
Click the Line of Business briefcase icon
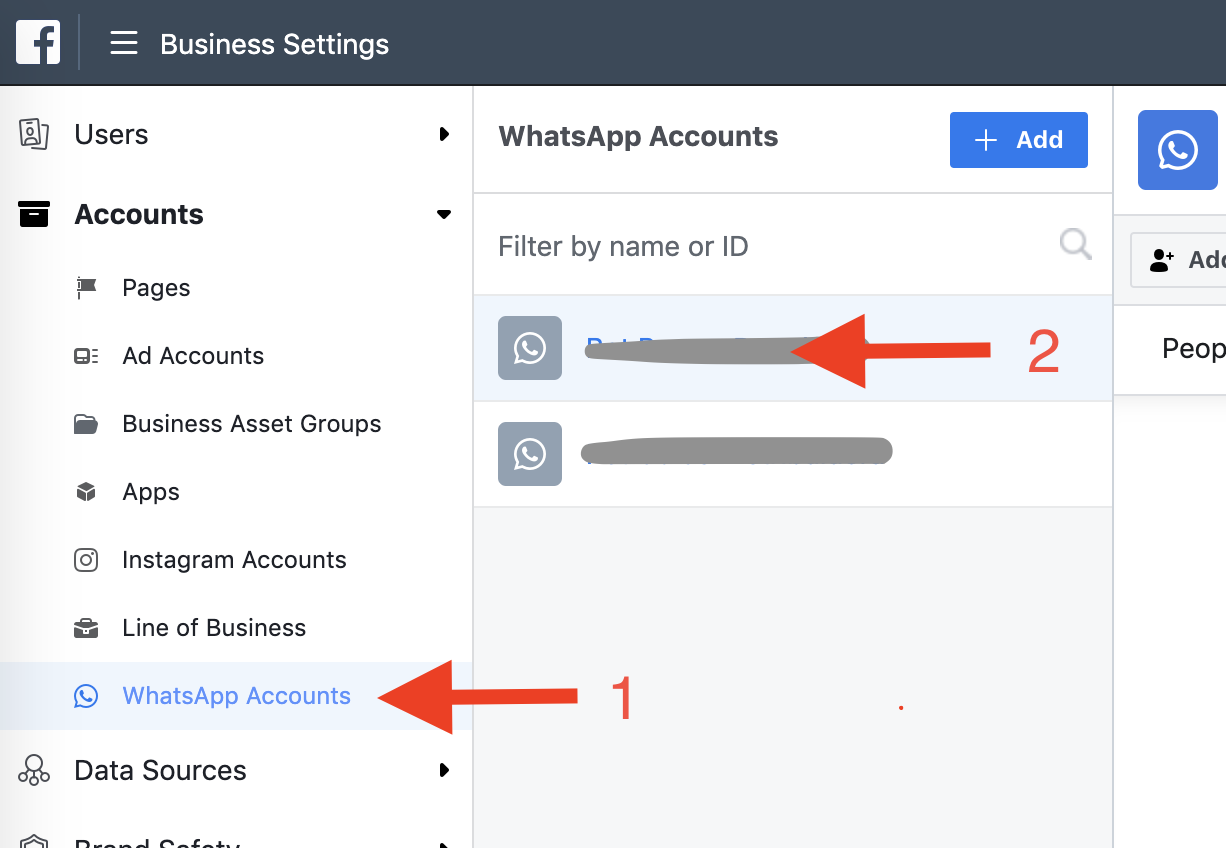86,628
